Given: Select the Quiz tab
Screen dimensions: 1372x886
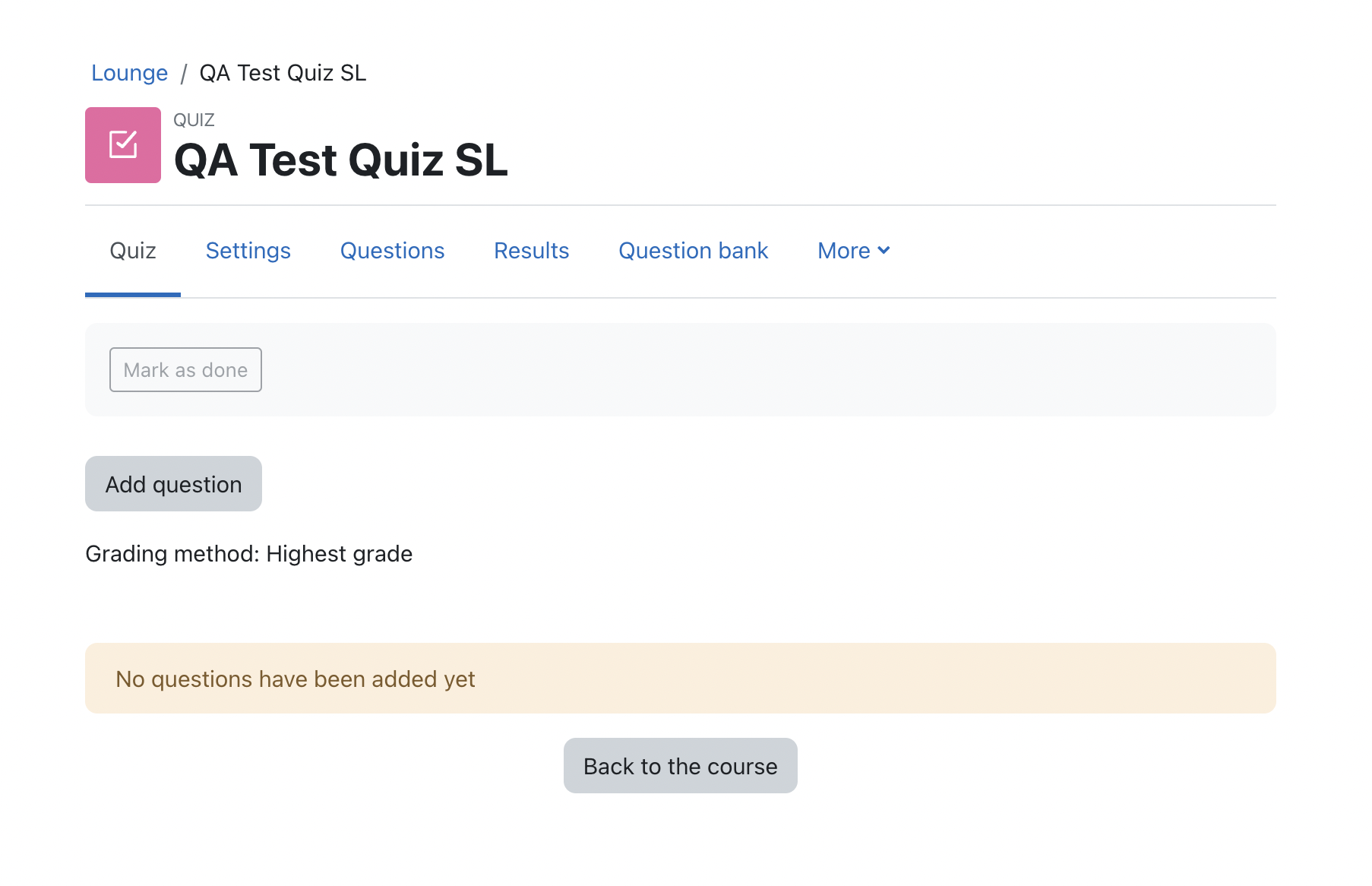Looking at the screenshot, I should (x=133, y=251).
